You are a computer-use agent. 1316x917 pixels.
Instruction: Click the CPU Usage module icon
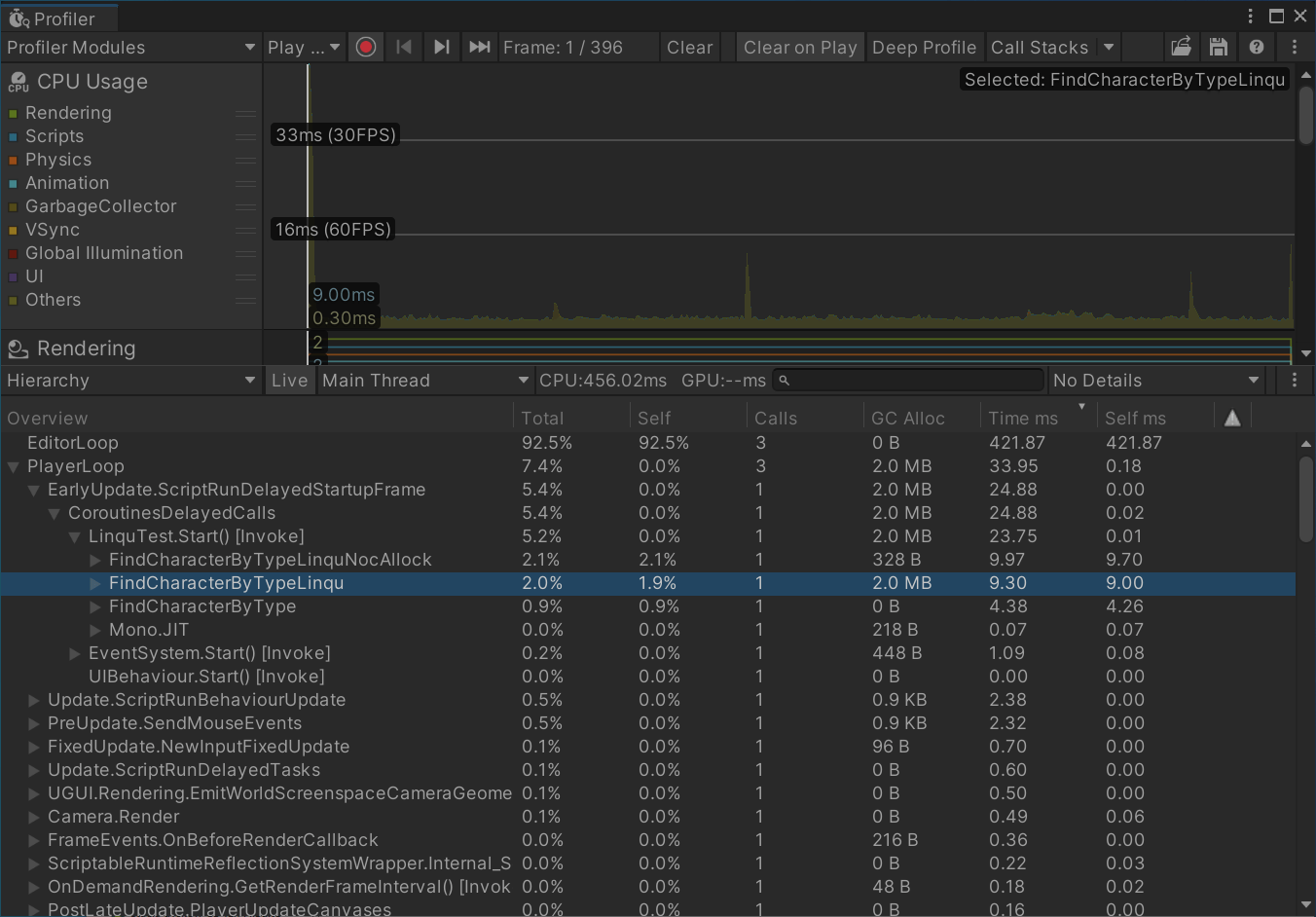click(18, 82)
